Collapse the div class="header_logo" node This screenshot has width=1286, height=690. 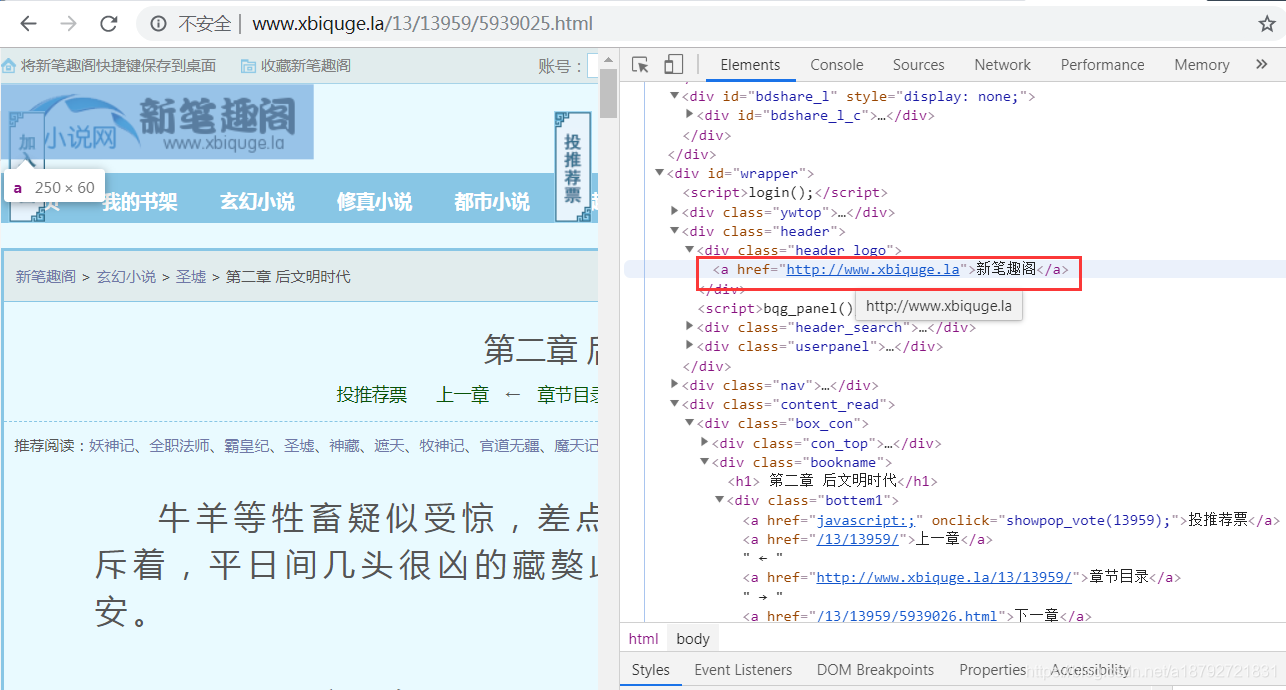pos(690,250)
